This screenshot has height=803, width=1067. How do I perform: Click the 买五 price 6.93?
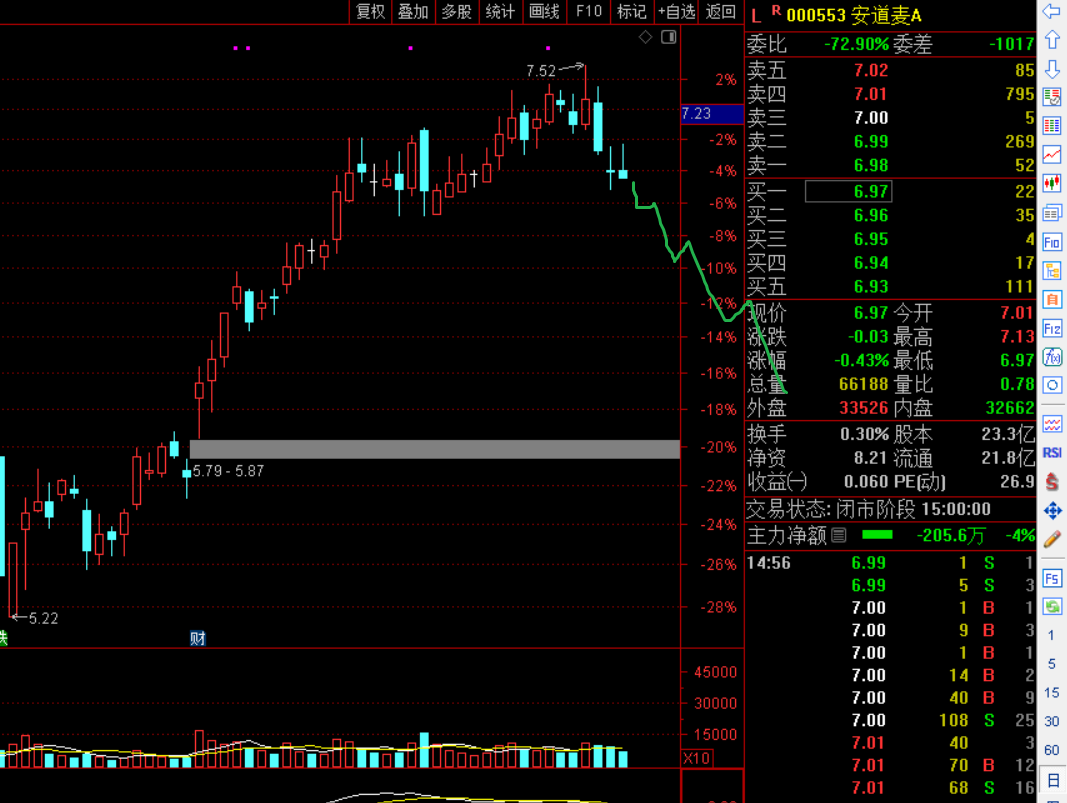click(x=870, y=286)
